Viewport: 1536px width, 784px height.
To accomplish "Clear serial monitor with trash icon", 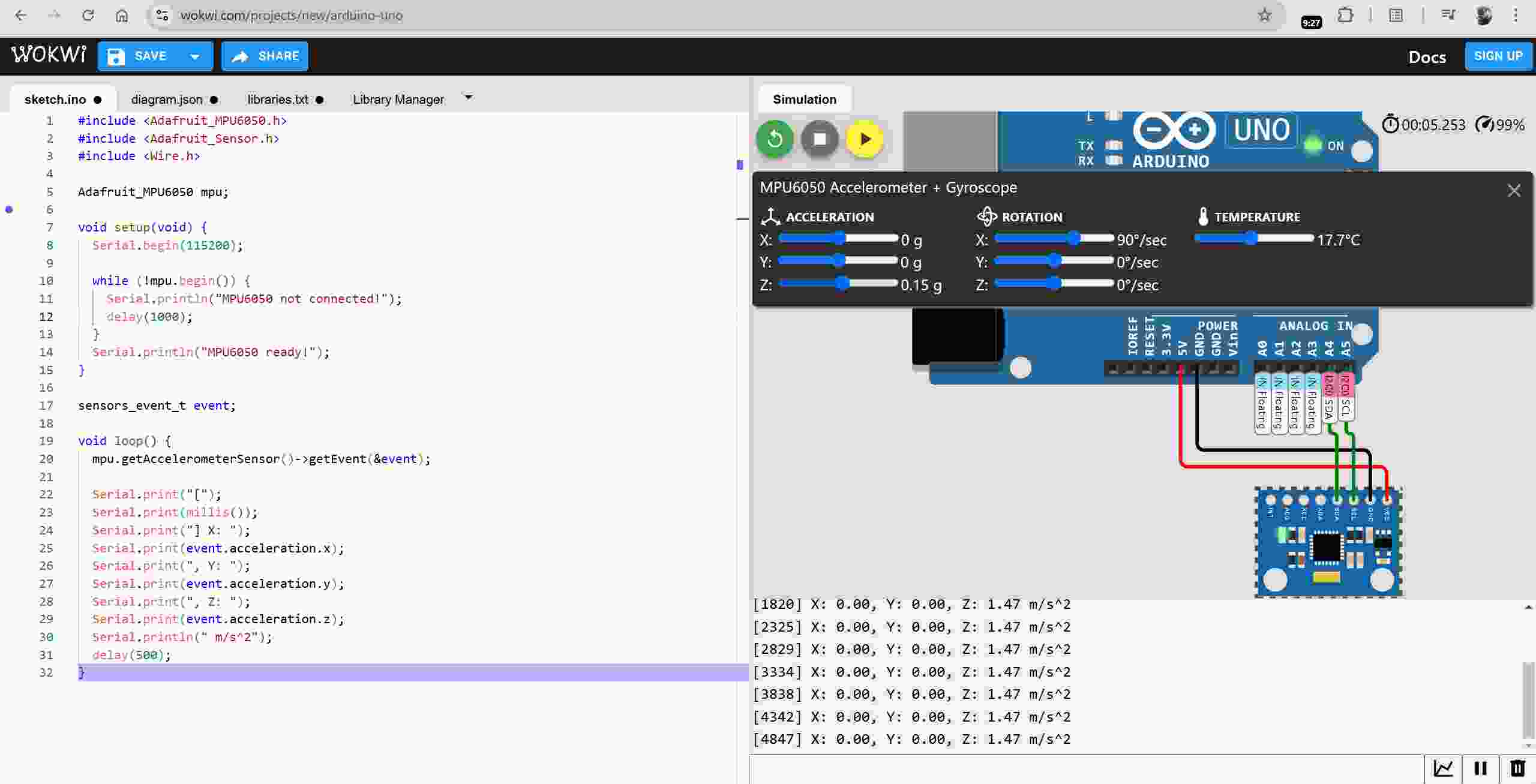I will click(x=1517, y=768).
